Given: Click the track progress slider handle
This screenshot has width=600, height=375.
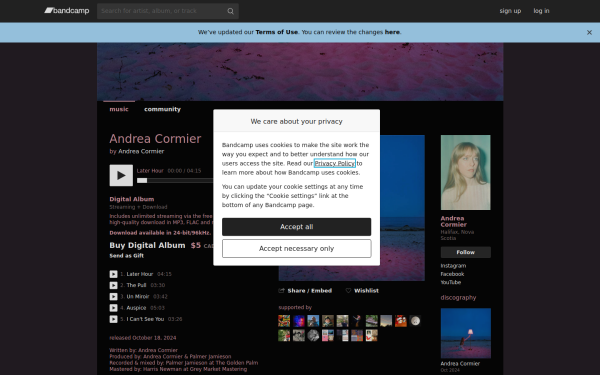Looking at the screenshot, I should coord(142,180).
